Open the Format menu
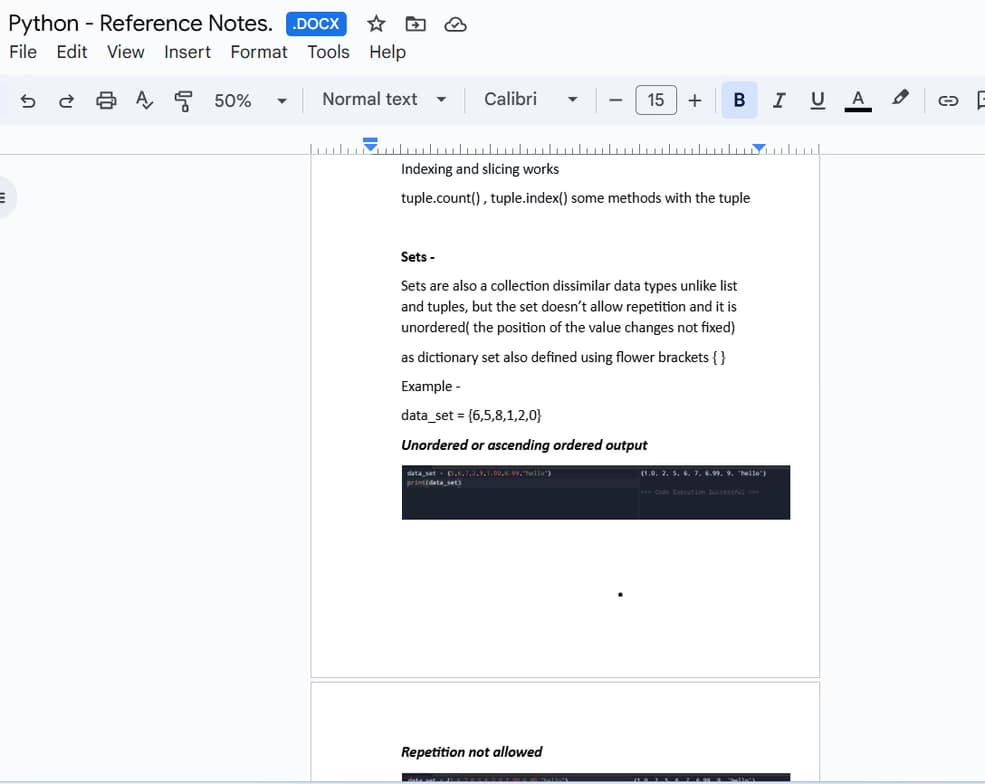985x784 pixels. [x=258, y=52]
